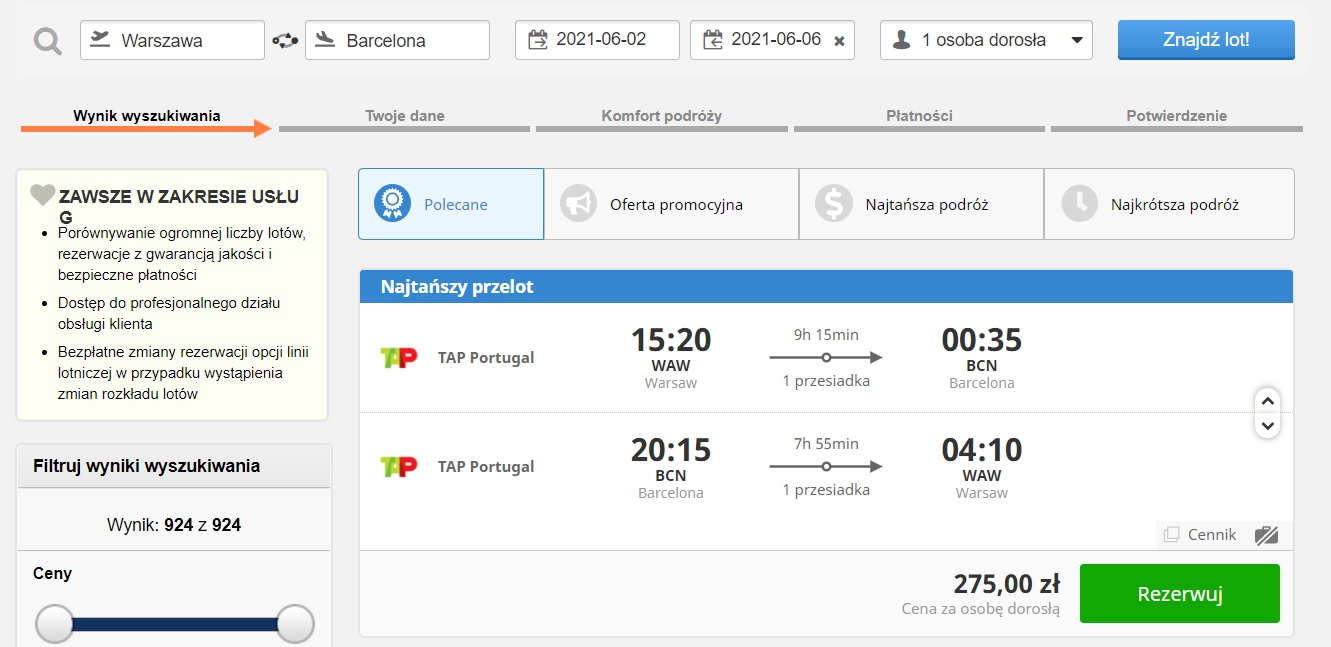Click the Barcelona destination input field
This screenshot has height=647, width=1331.
pos(397,40)
